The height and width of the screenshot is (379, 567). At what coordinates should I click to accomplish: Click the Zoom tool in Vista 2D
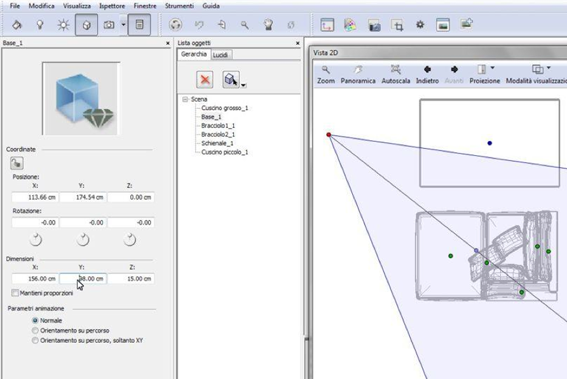point(326,75)
